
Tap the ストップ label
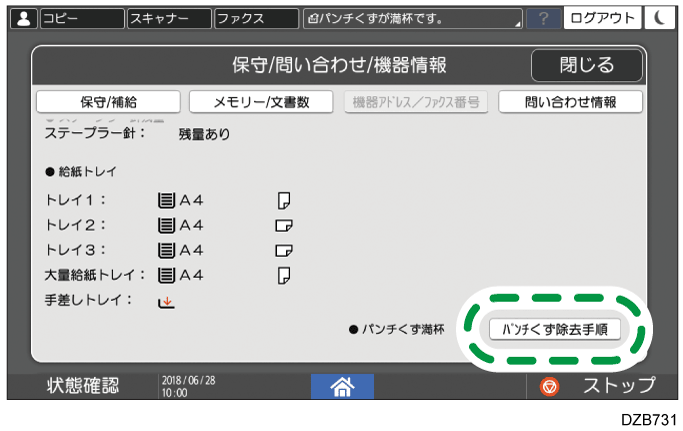(619, 385)
